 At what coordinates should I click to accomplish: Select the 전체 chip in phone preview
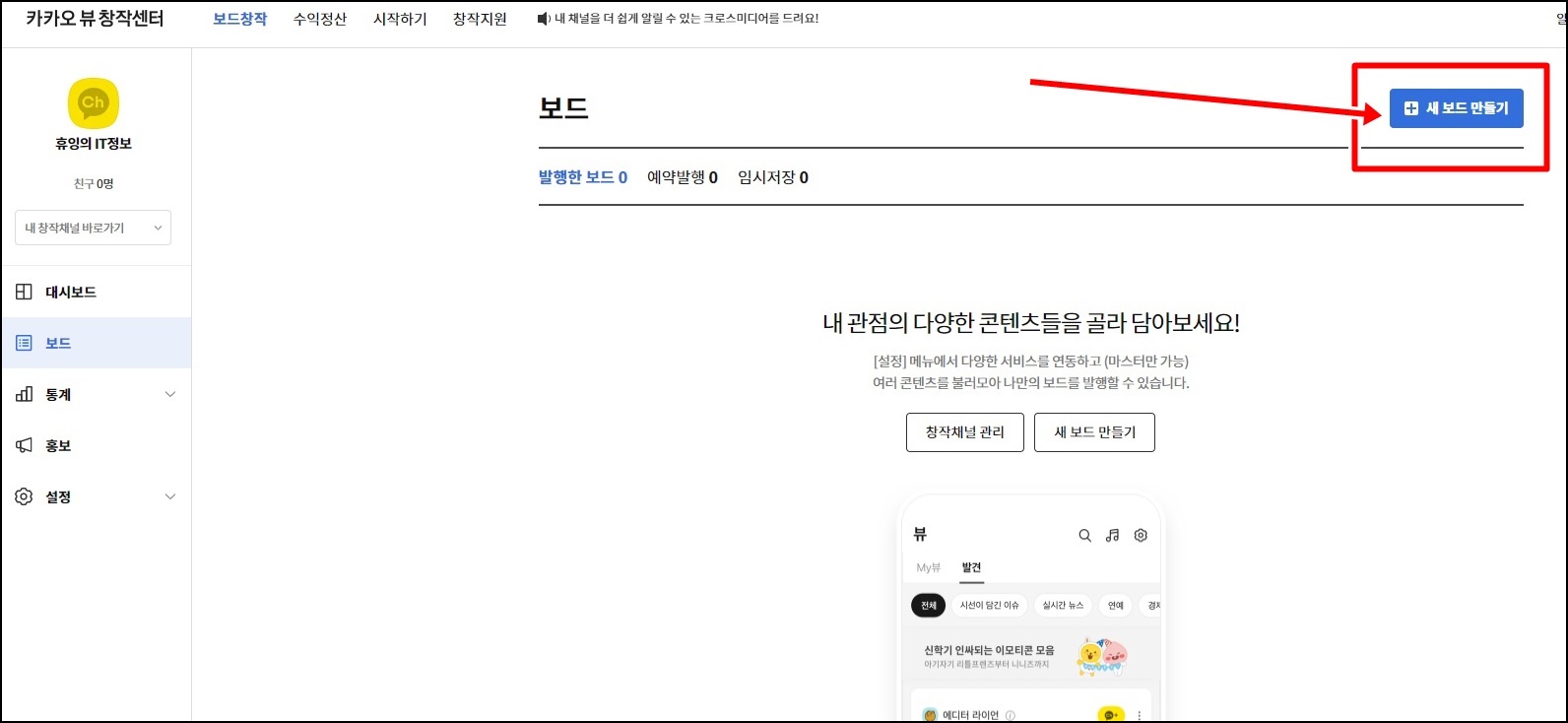pos(929,606)
